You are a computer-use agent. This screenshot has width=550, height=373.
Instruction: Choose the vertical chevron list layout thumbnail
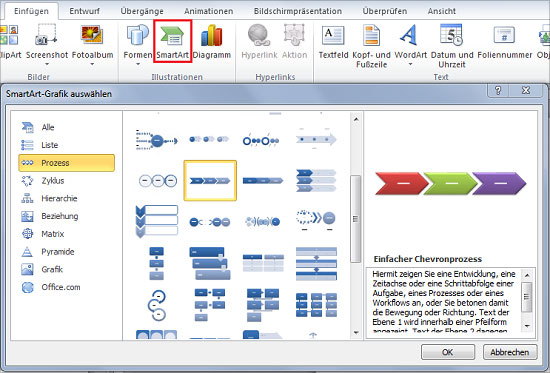pyautogui.click(x=157, y=221)
